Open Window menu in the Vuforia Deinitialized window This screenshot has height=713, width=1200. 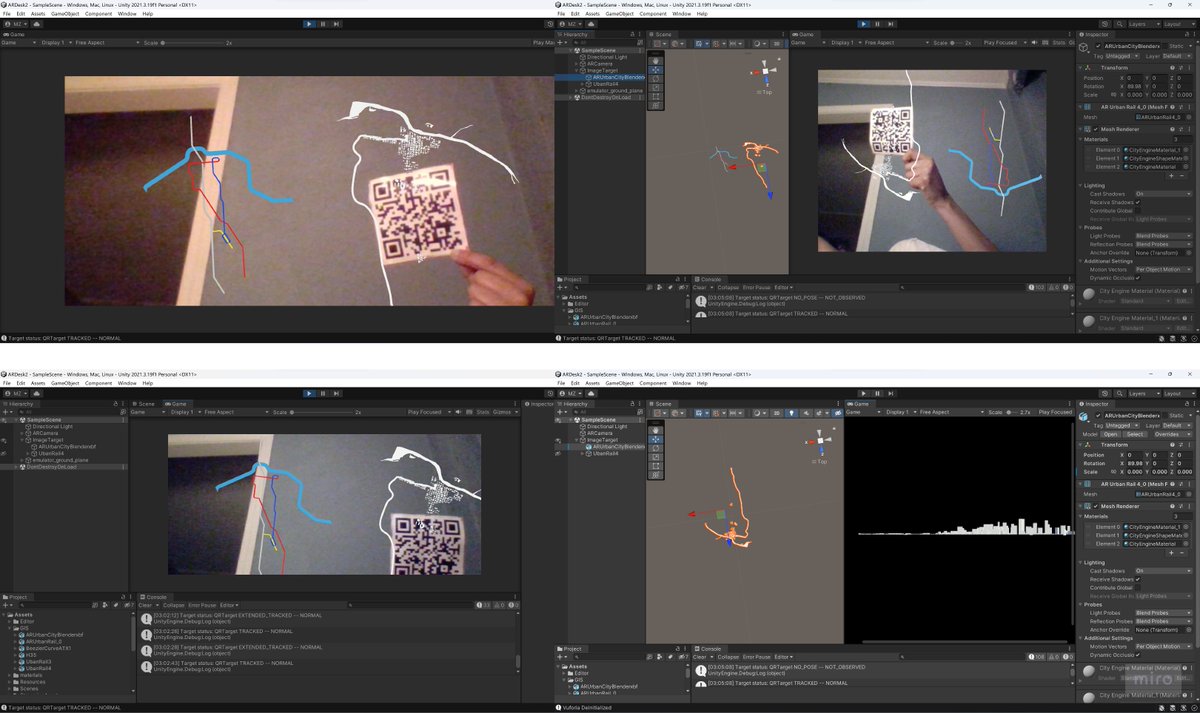point(682,383)
